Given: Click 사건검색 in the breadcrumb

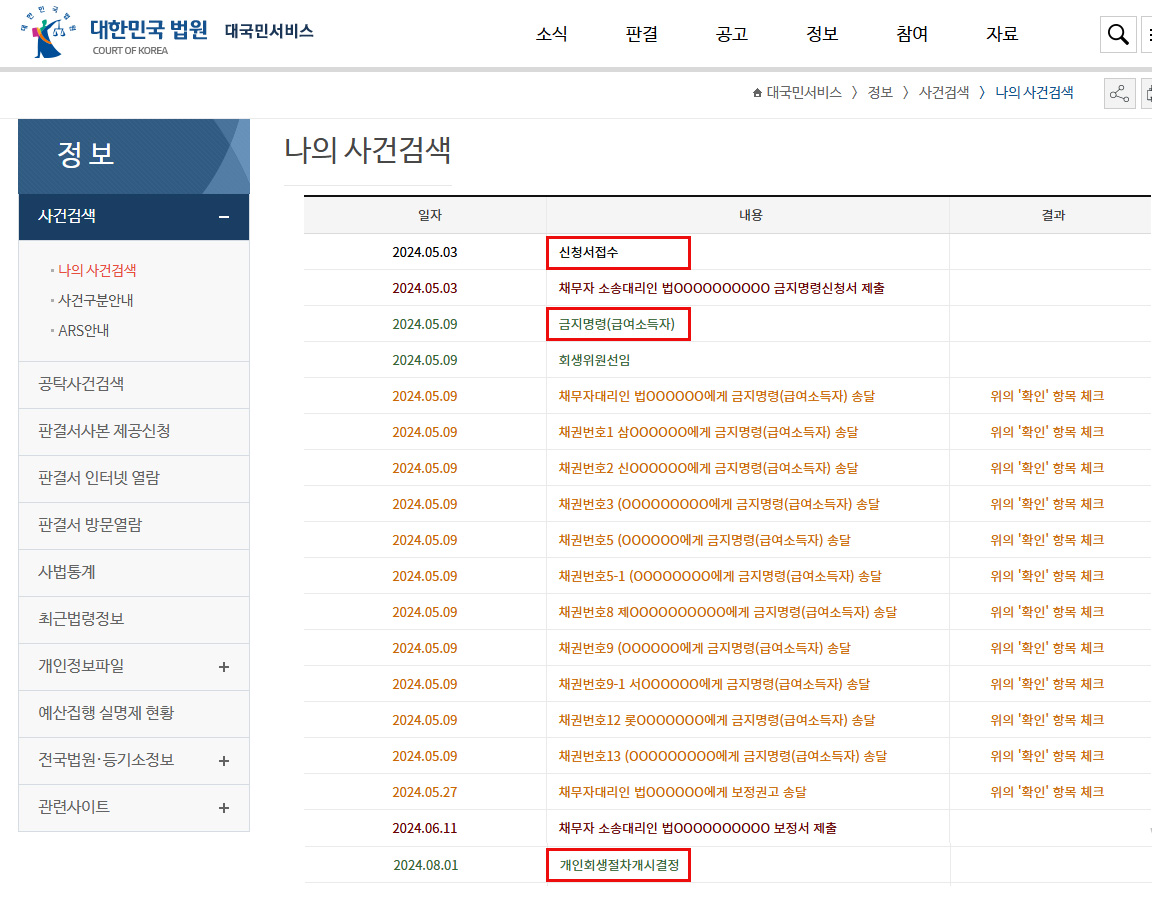Looking at the screenshot, I should pyautogui.click(x=944, y=93).
